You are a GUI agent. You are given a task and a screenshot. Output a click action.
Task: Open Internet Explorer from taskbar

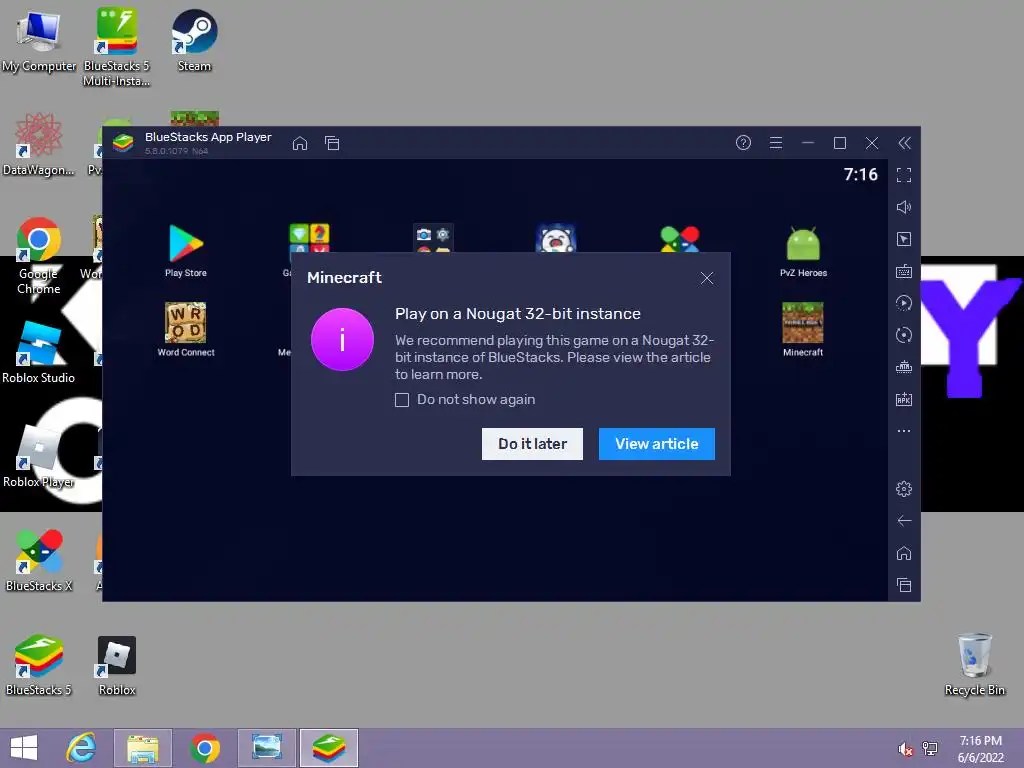pos(81,748)
